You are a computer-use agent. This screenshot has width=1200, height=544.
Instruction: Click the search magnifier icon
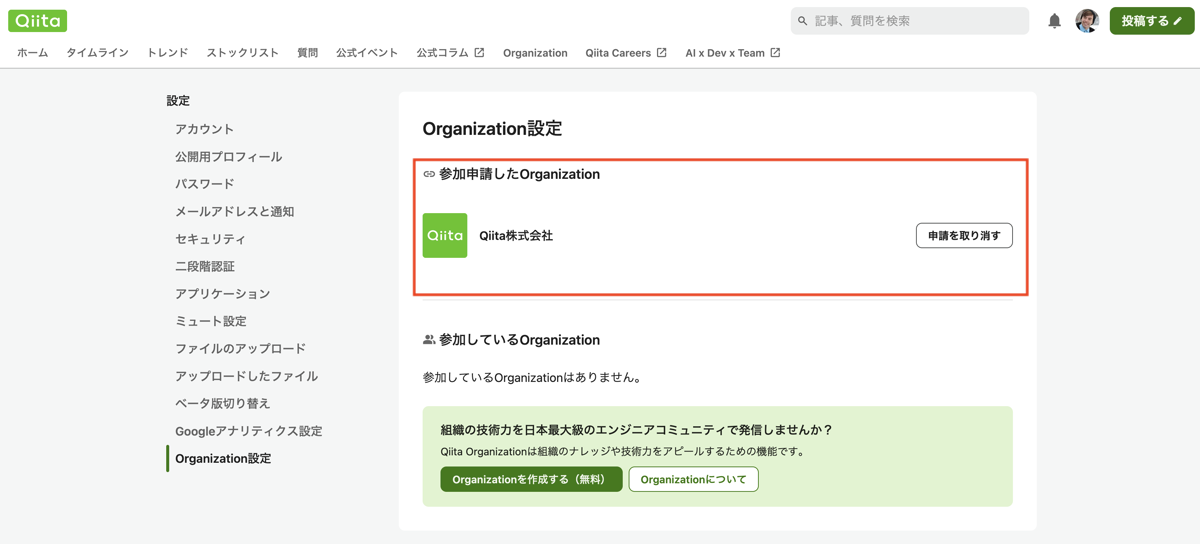pyautogui.click(x=802, y=21)
